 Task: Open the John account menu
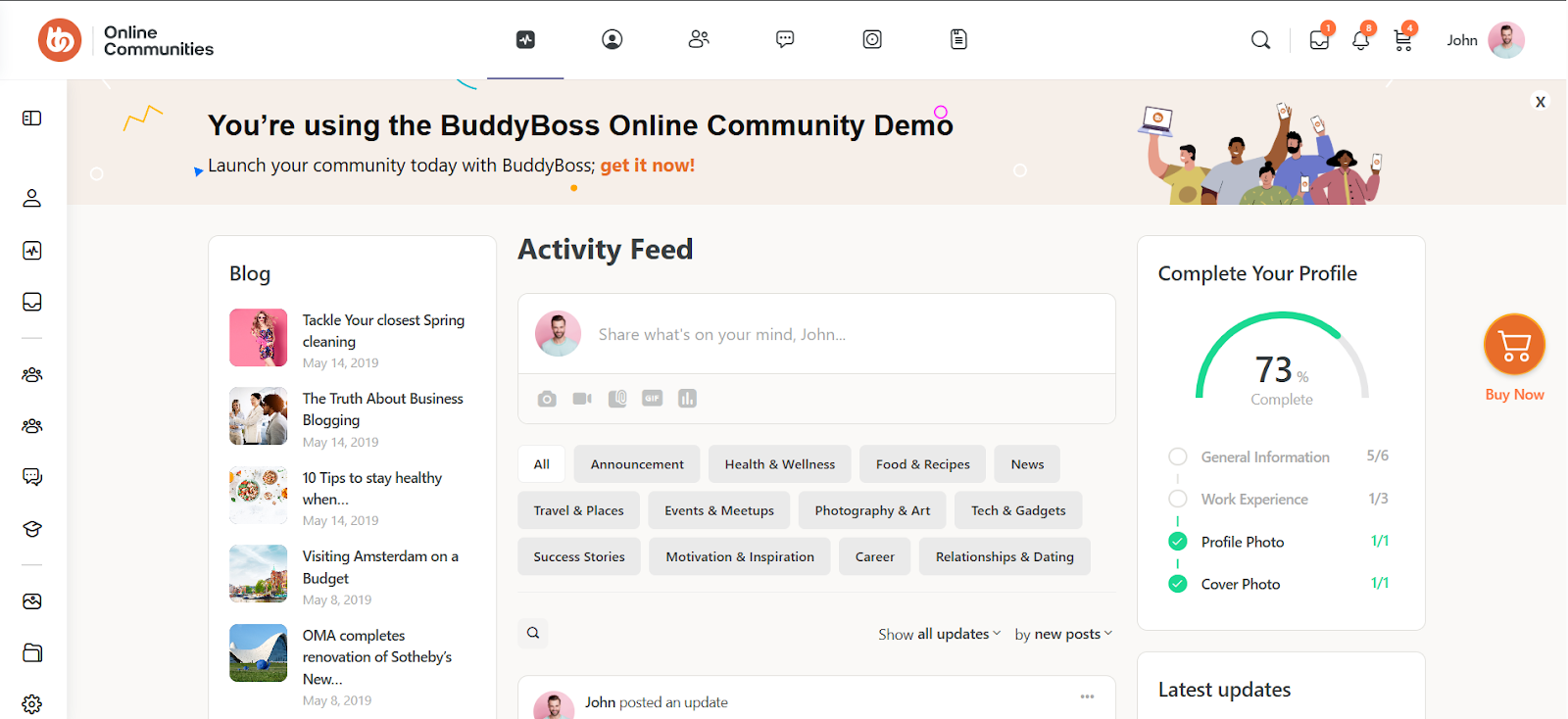[x=1486, y=40]
